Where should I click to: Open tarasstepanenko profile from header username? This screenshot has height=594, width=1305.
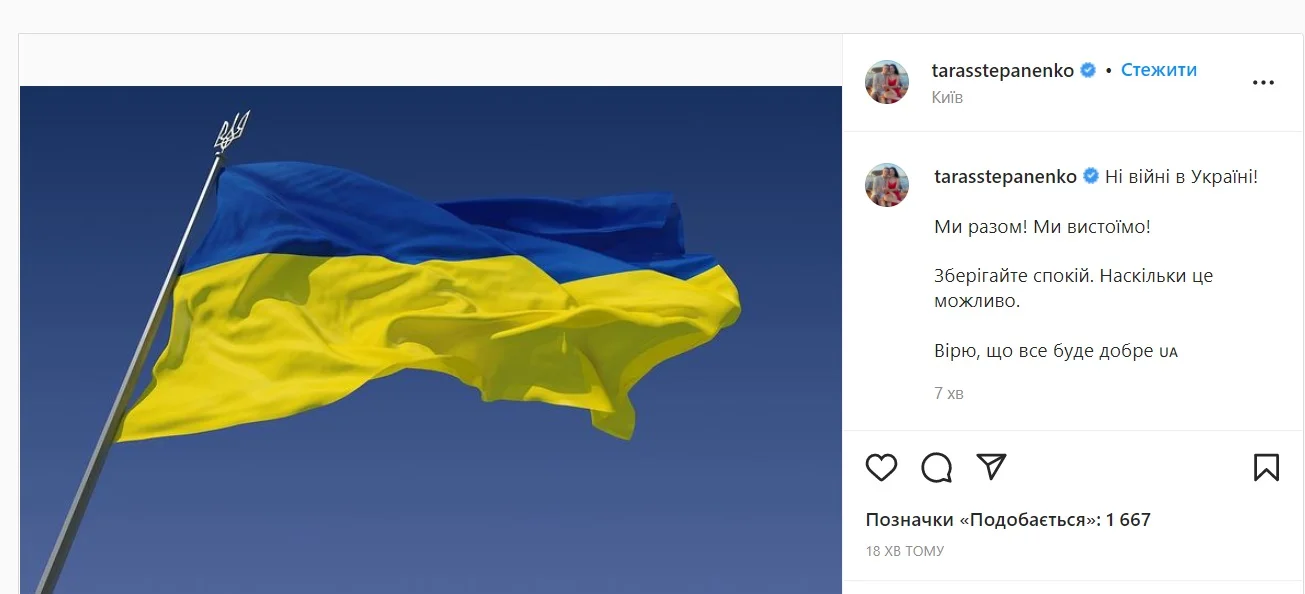click(x=1003, y=71)
